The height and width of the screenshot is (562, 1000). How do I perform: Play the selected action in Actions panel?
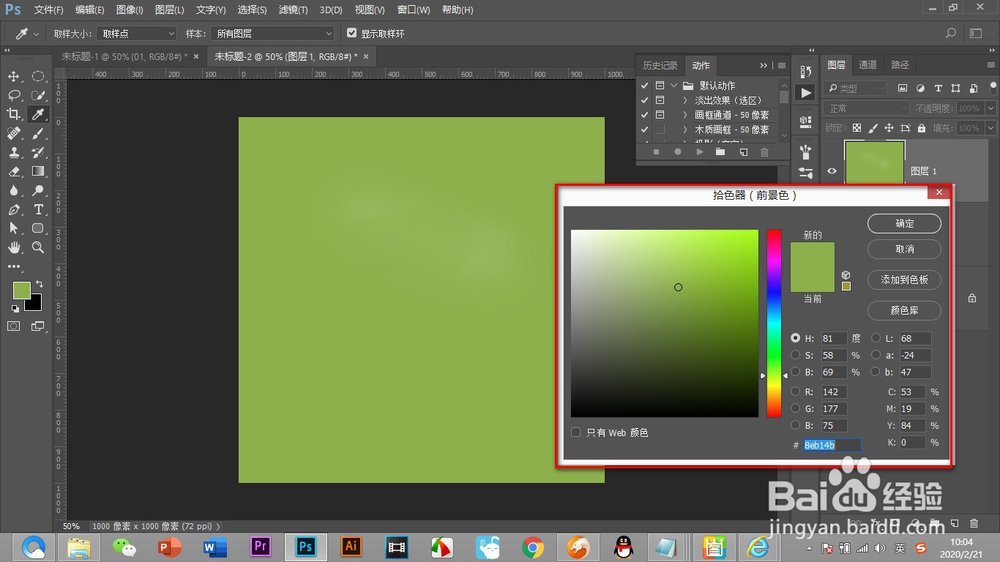[700, 152]
